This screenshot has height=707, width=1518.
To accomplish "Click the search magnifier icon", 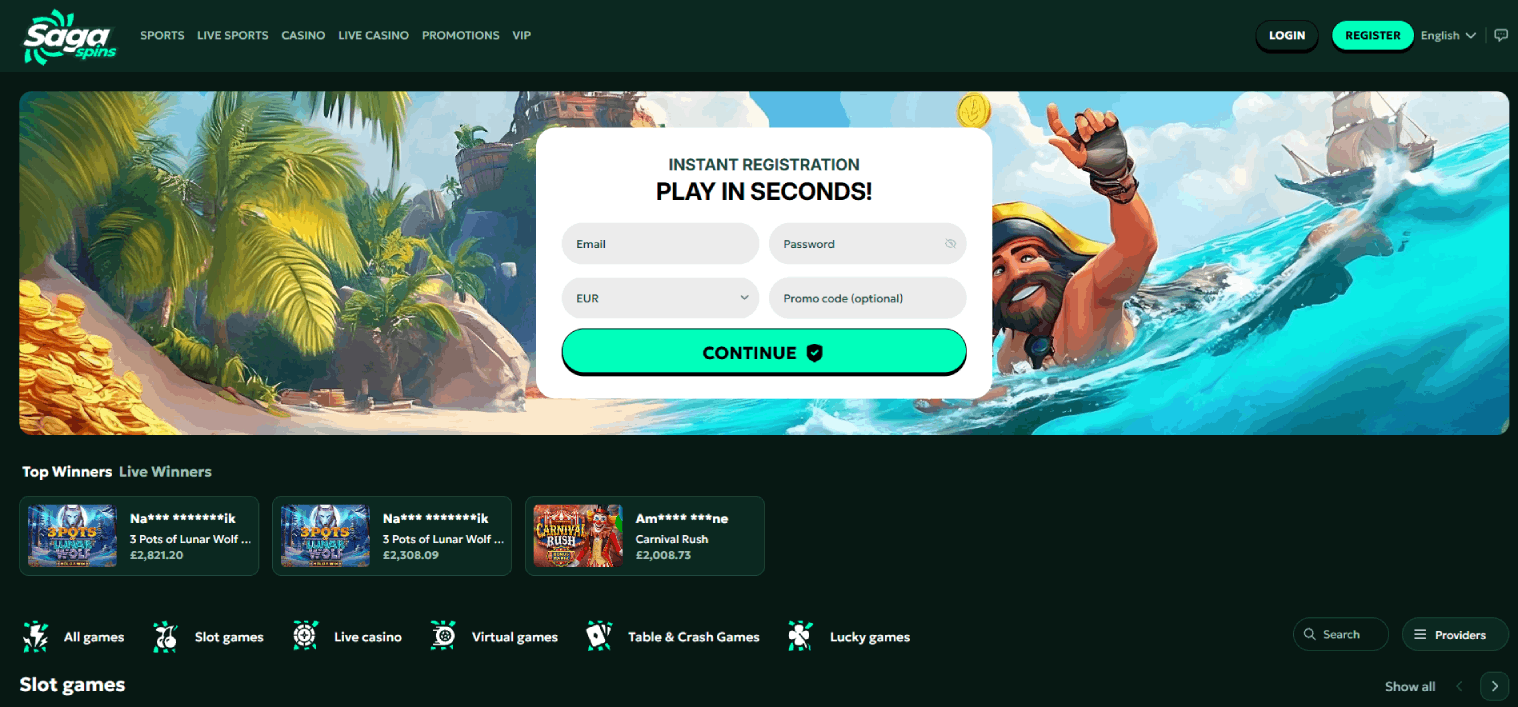I will 1310,633.
